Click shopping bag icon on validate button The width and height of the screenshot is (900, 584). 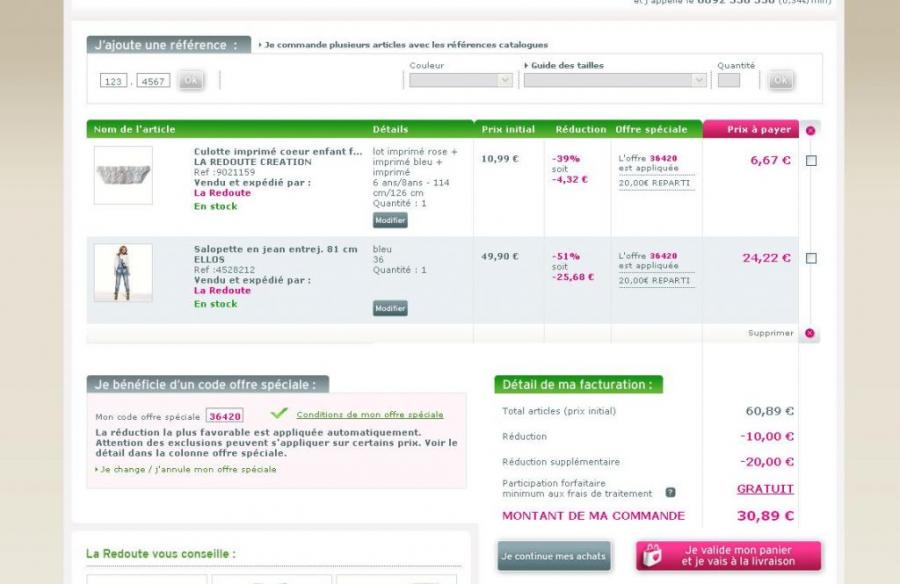[x=653, y=556]
